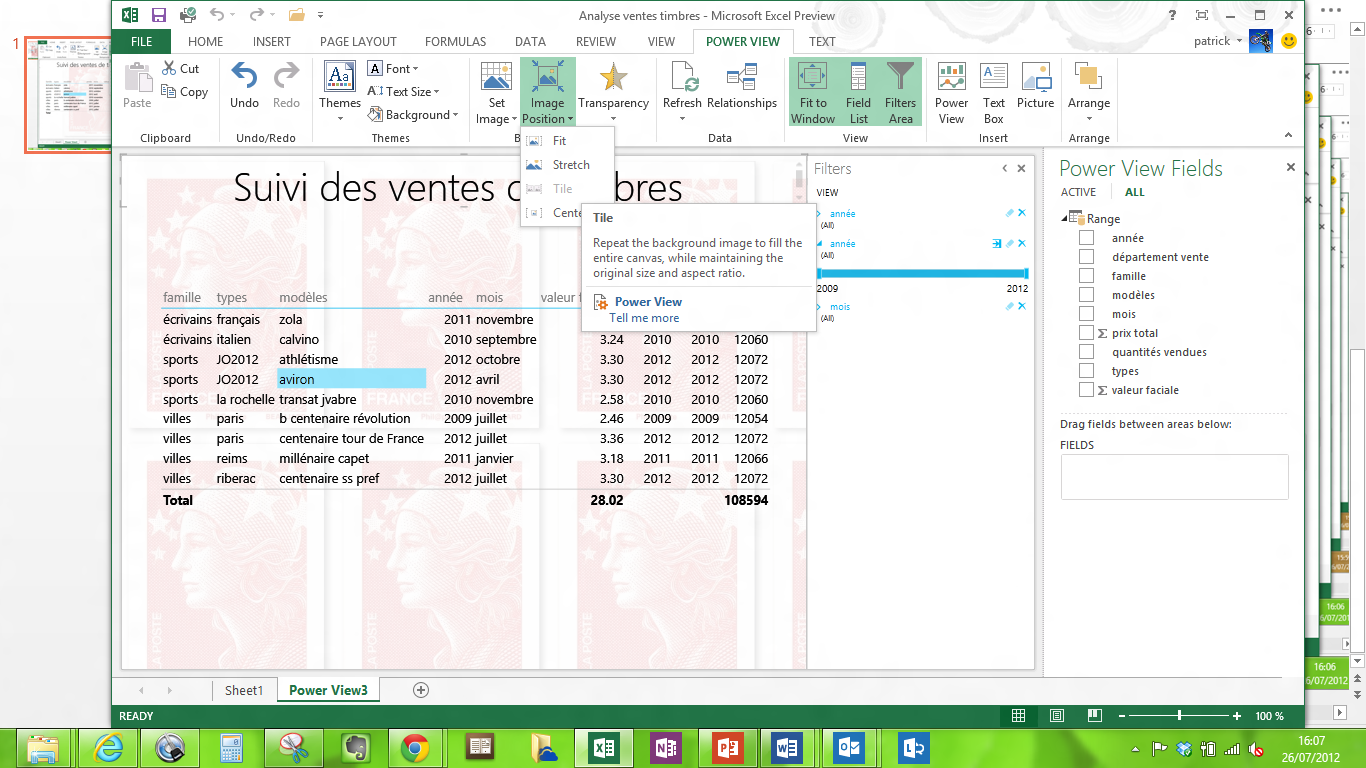
Task: Click the Refresh data icon
Action: point(682,78)
